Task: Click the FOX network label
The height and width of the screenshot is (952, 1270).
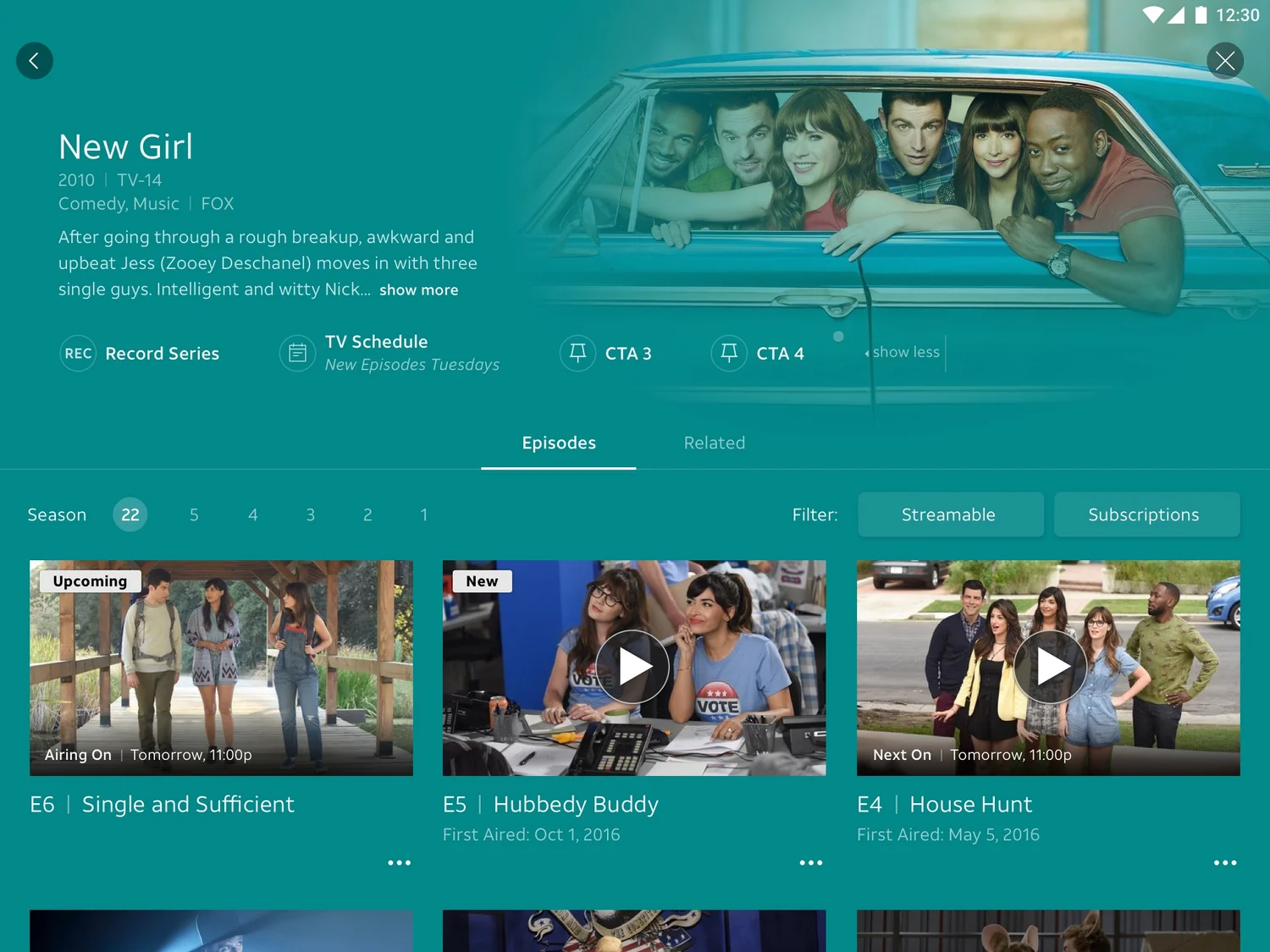Action: (218, 204)
